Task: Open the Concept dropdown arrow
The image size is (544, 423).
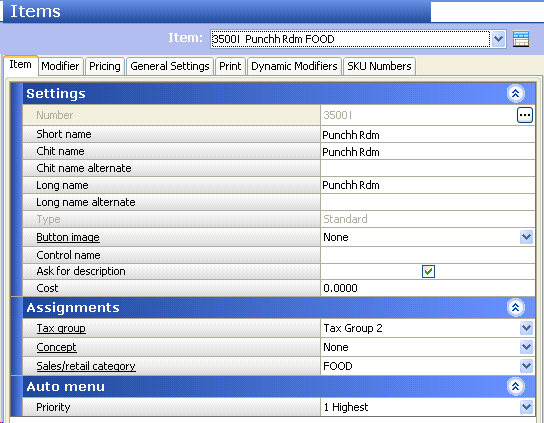Action: point(526,347)
